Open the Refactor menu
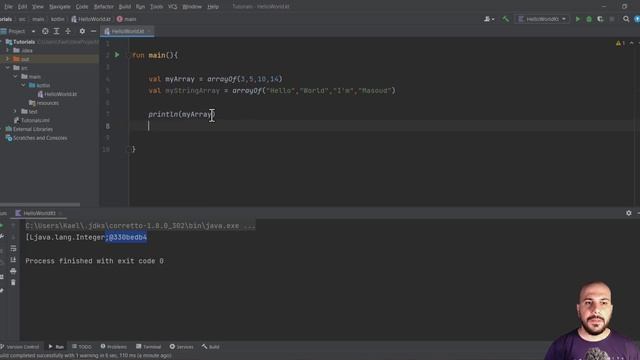 point(104,7)
